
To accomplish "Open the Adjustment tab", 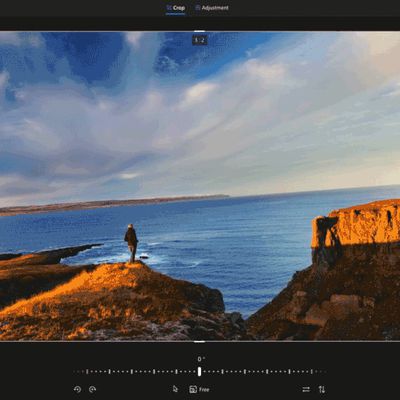I will [212, 8].
